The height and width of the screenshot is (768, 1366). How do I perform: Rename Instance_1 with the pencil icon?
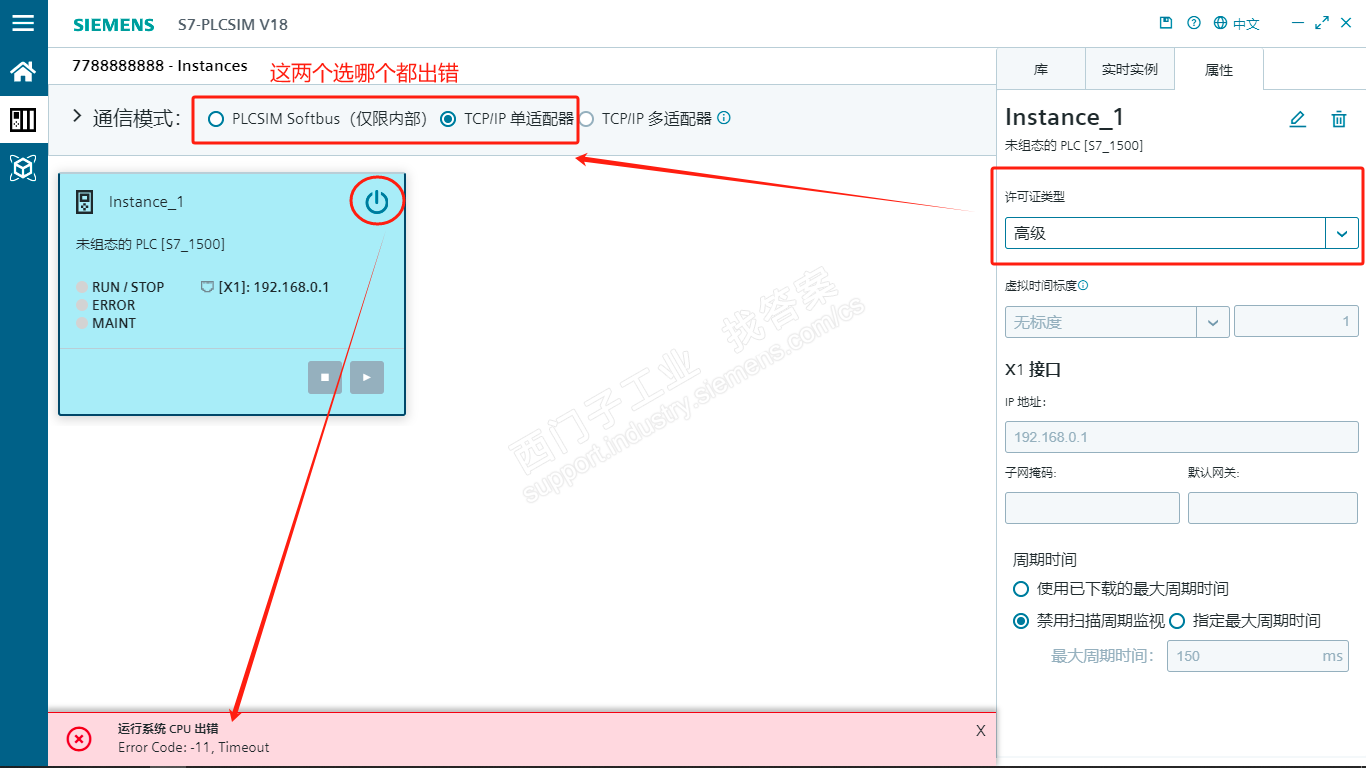(1297, 119)
